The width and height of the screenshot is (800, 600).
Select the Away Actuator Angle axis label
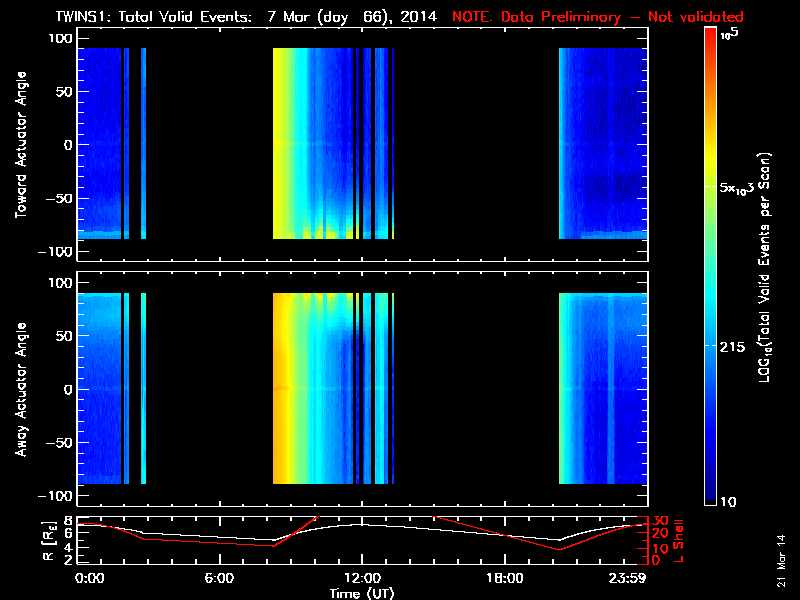[21, 390]
